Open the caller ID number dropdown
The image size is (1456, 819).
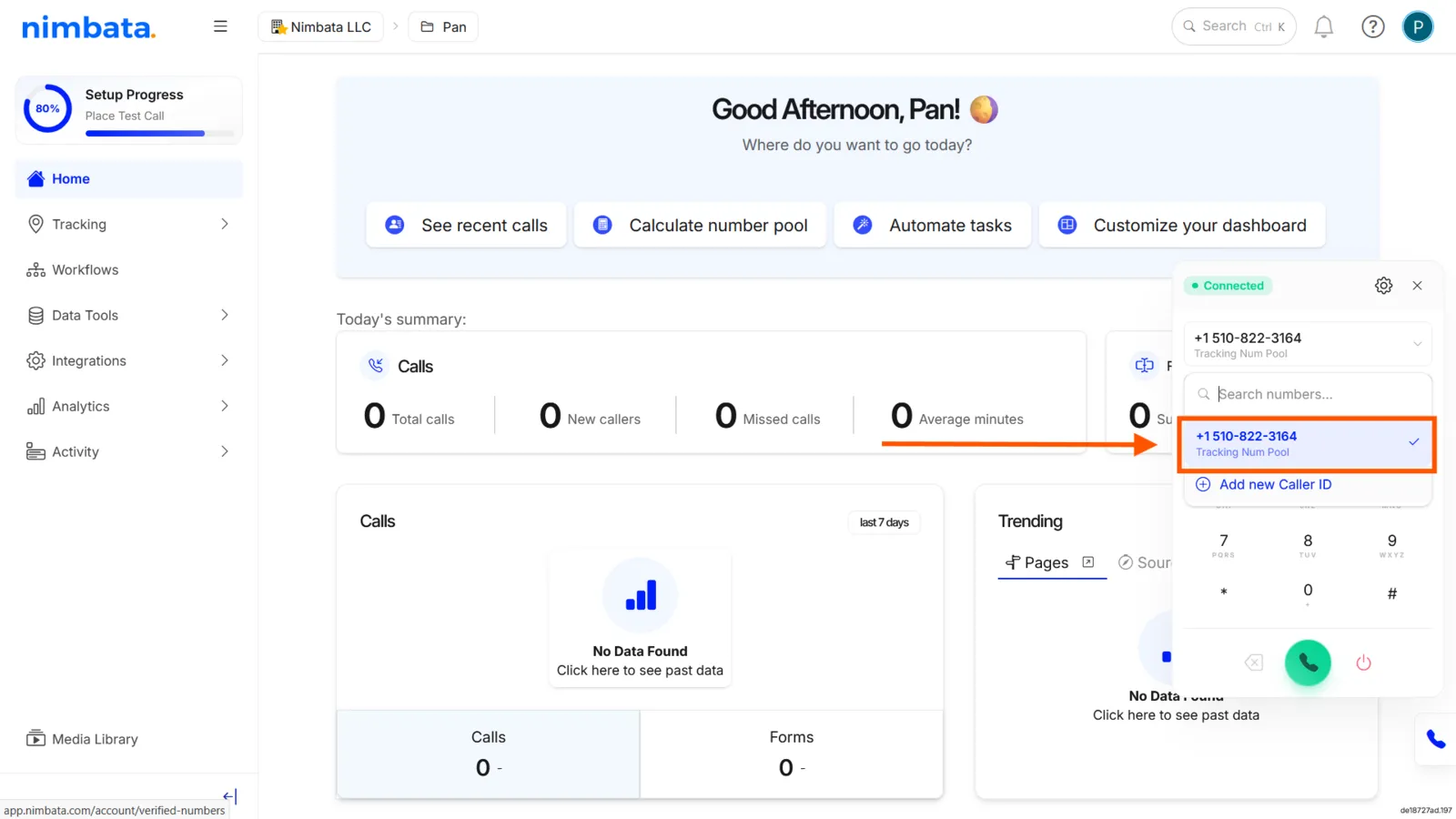(1308, 345)
